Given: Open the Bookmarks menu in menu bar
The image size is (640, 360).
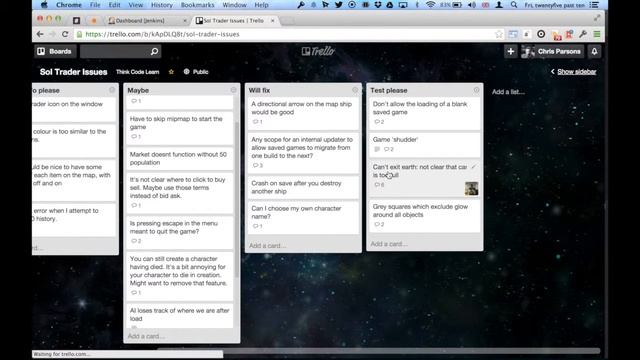Looking at the screenshot, I should pos(198,5).
